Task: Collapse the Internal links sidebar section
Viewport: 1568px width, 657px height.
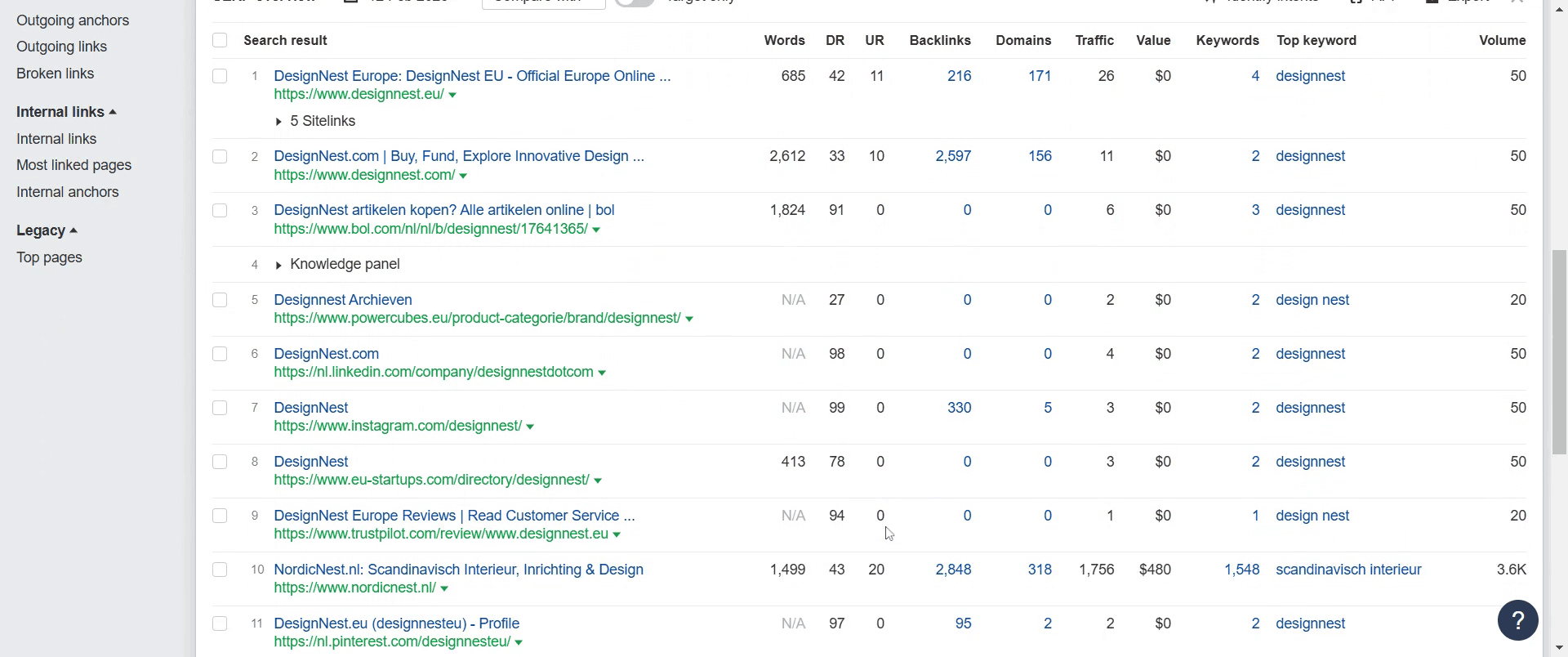Action: [x=66, y=112]
